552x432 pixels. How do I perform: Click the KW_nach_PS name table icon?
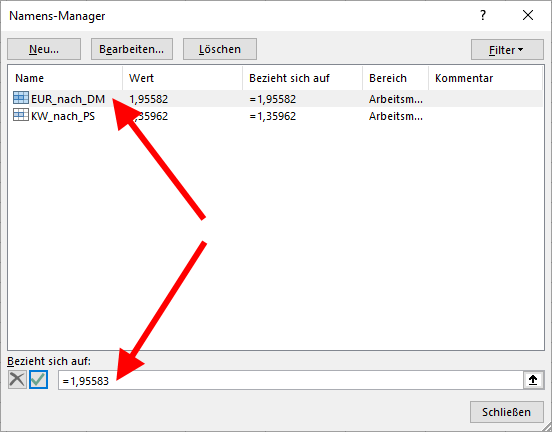(21, 115)
